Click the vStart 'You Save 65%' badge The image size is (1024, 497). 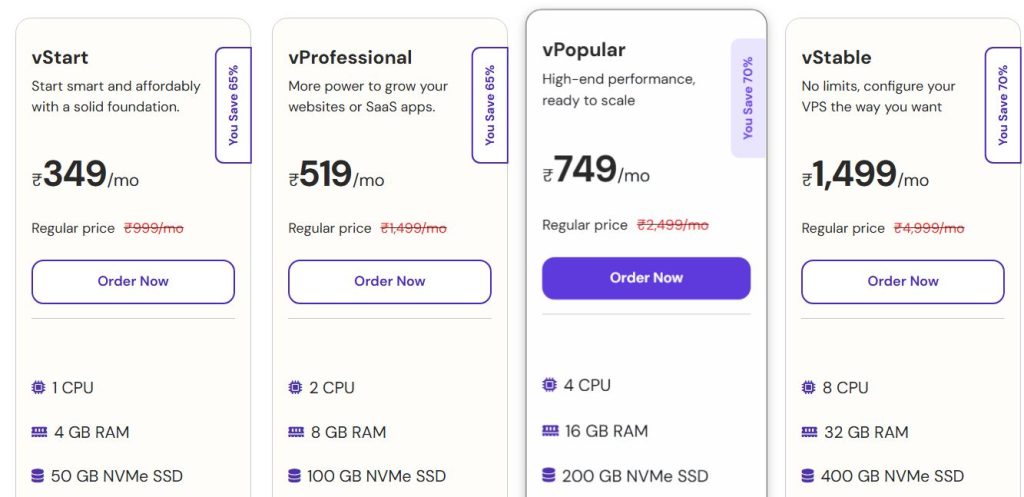[x=233, y=105]
